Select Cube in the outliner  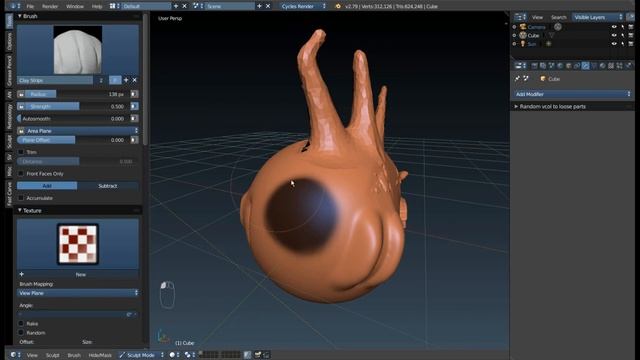pos(533,36)
